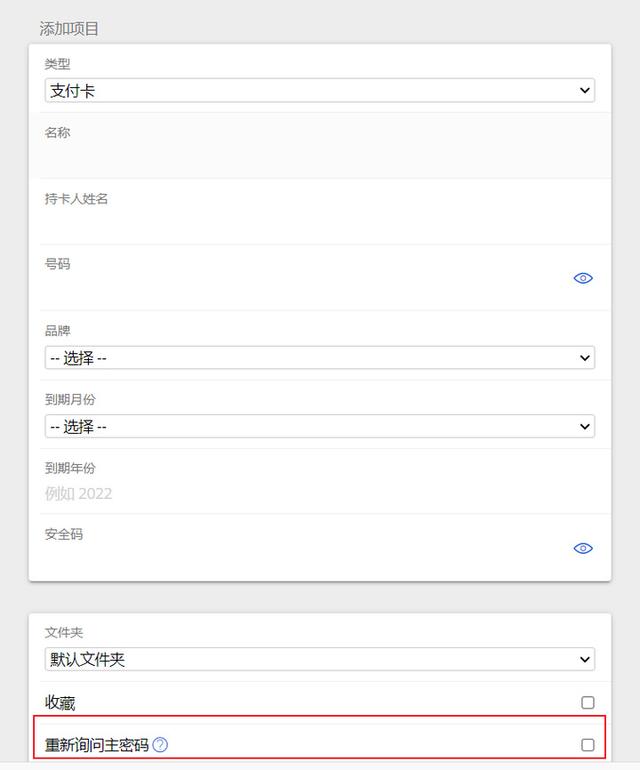The width and height of the screenshot is (640, 770).
Task: Show the card number via 号码 eye icon
Action: coord(583,278)
